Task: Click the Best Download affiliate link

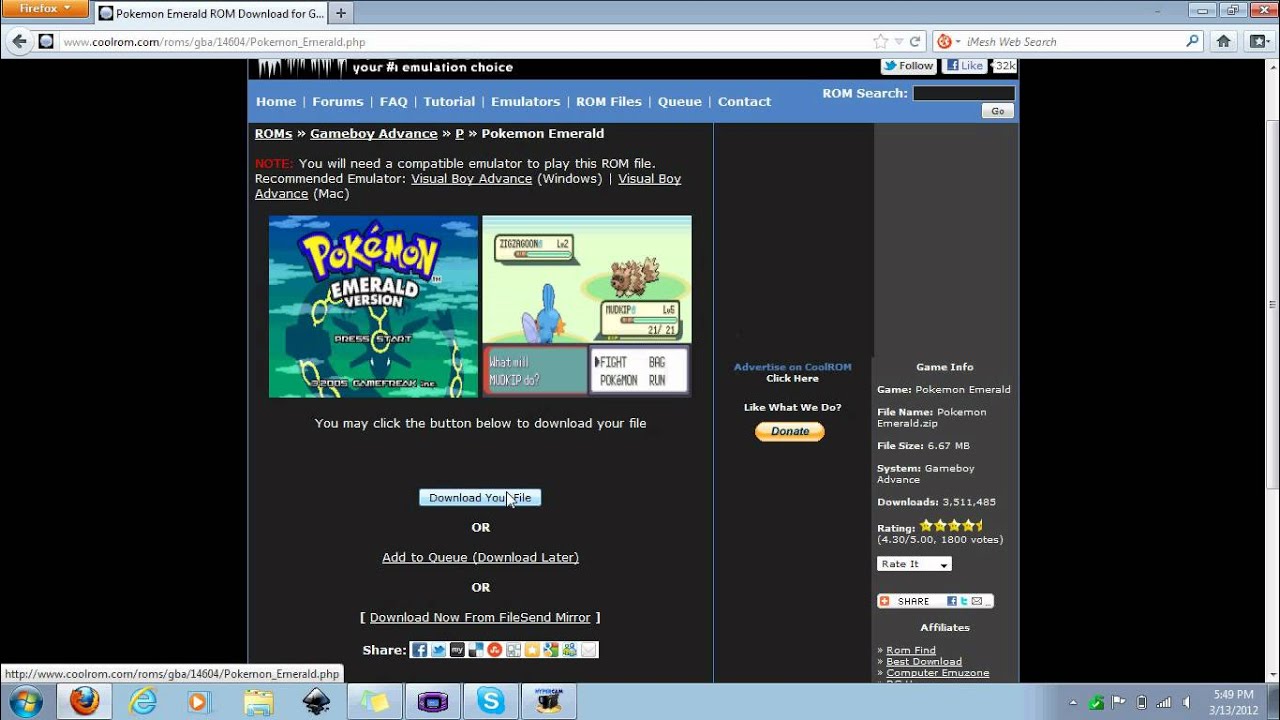Action: [924, 662]
